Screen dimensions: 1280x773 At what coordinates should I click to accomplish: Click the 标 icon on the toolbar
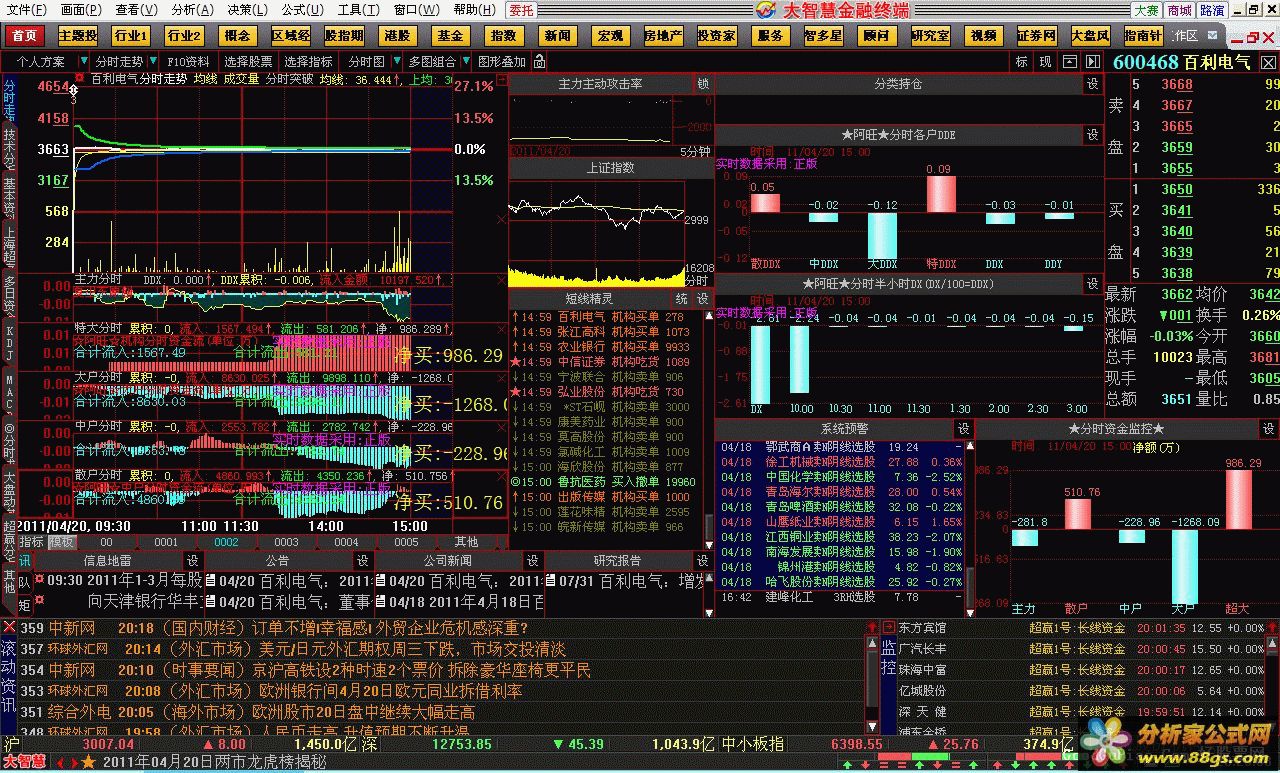point(1021,62)
